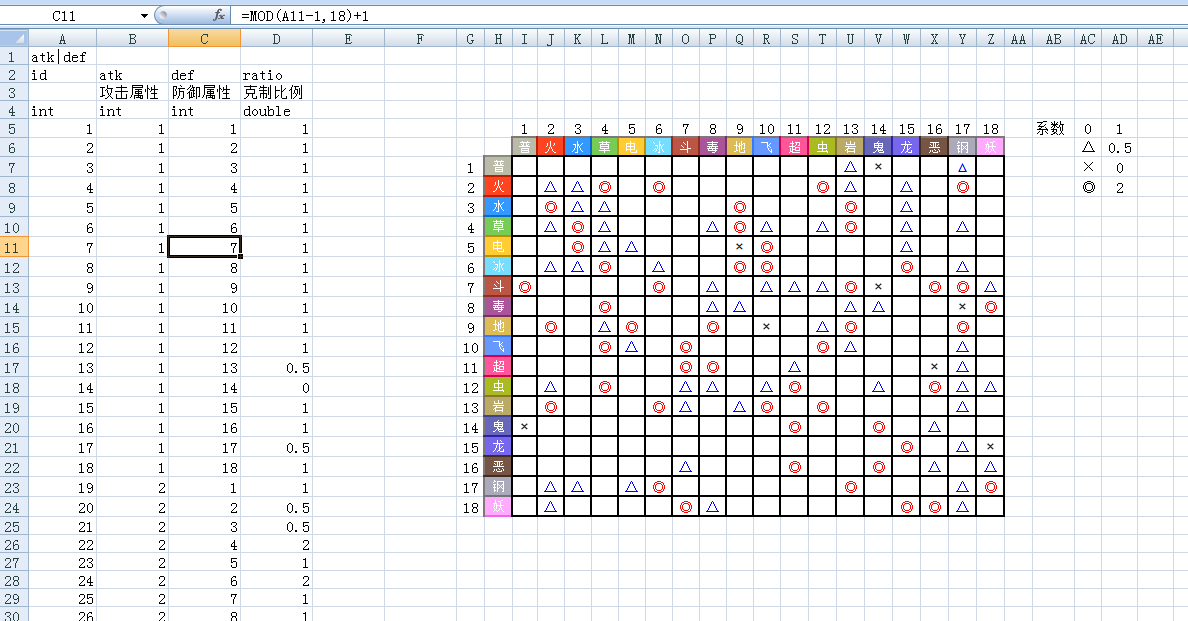The image size is (1188, 621).
Task: Click the Select All corner button
Action: pos(14,39)
